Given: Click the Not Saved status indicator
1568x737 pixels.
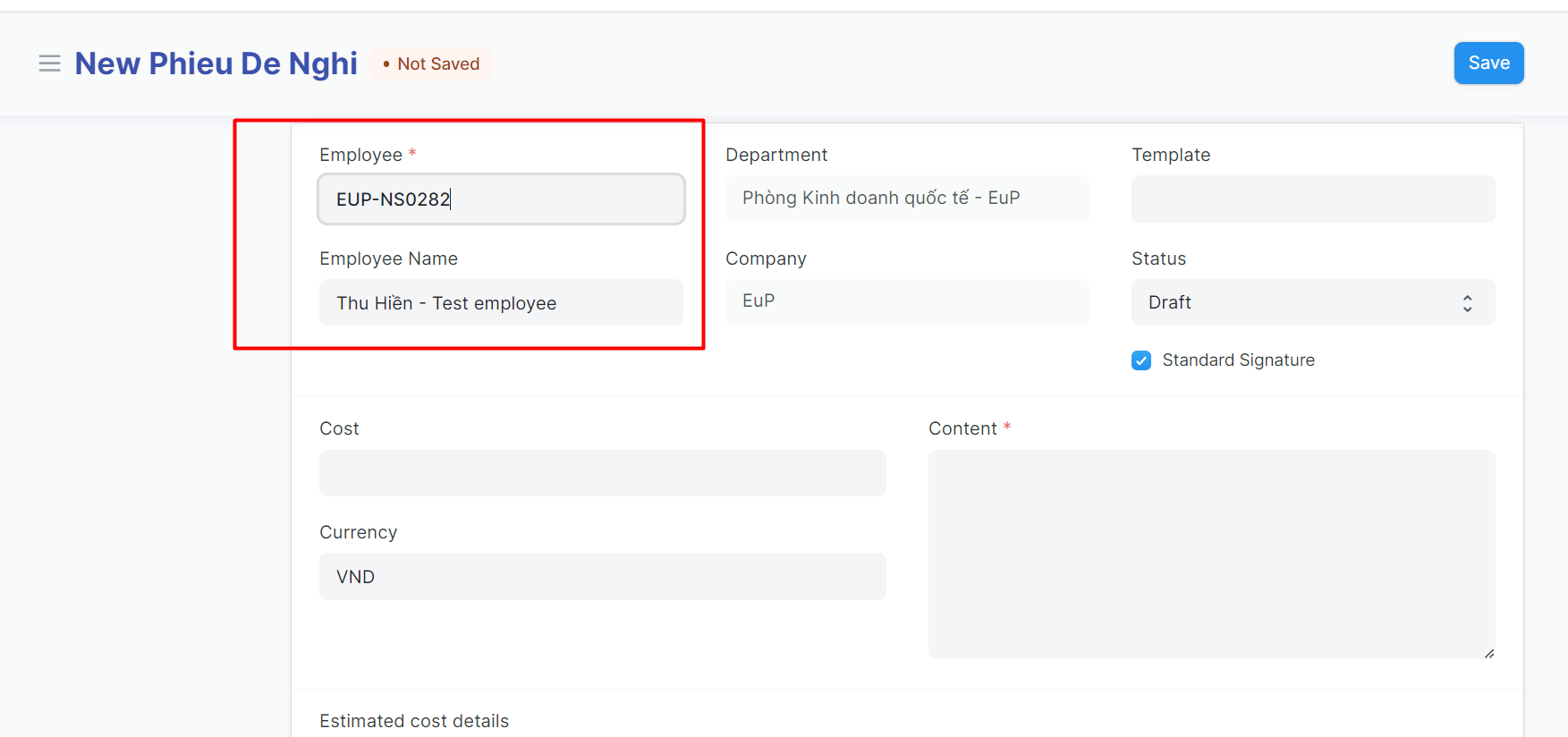Looking at the screenshot, I should click(x=432, y=64).
